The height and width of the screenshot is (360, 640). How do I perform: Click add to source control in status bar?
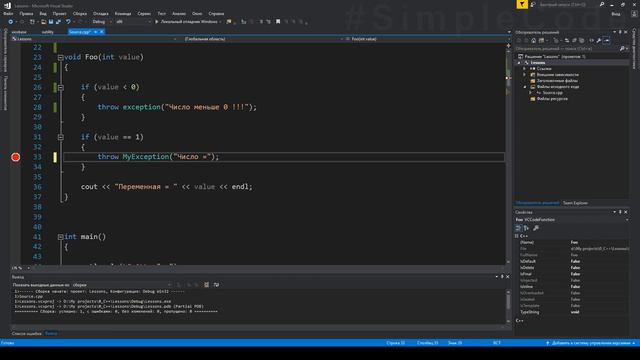tap(590, 343)
